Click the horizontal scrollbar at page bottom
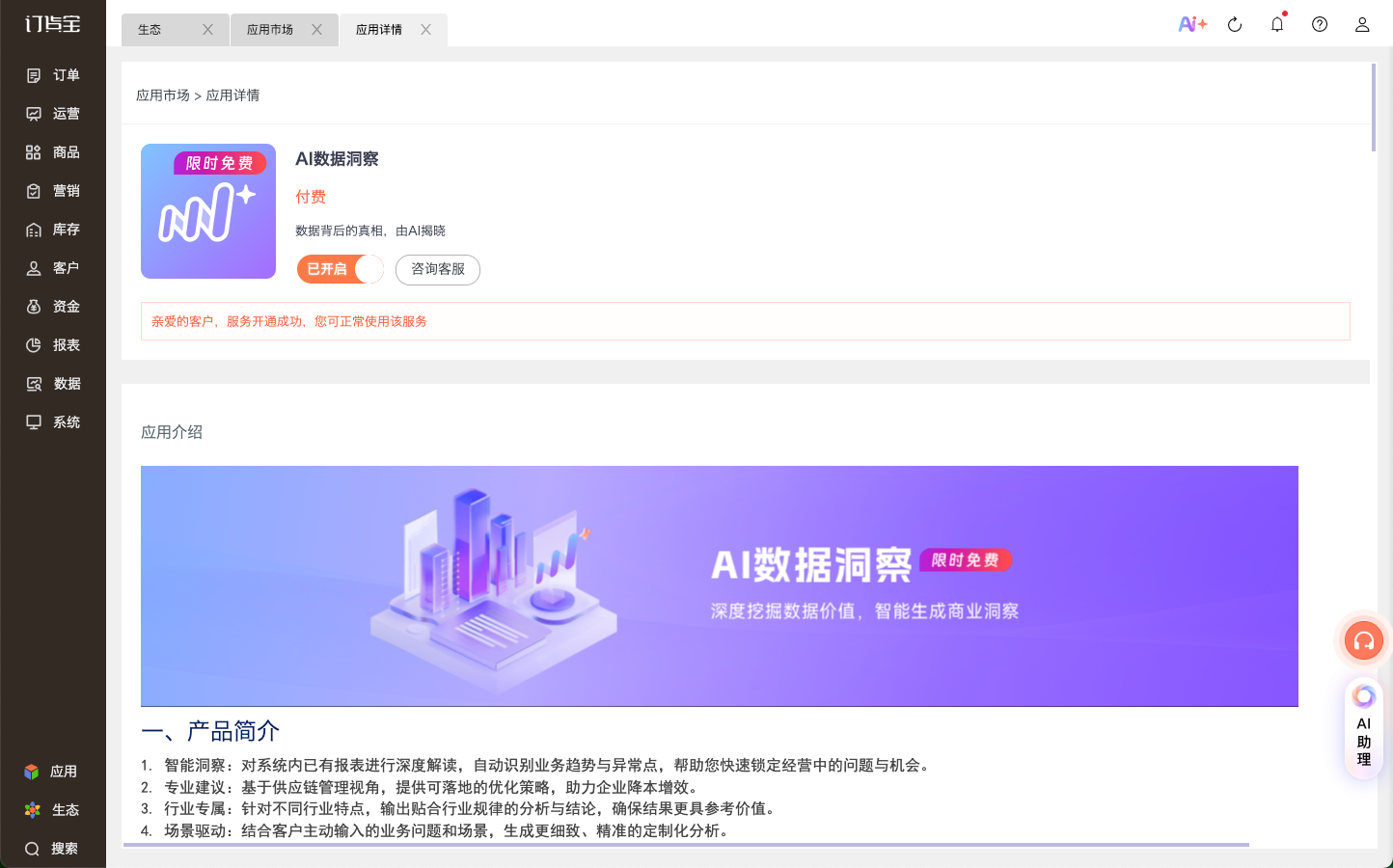Image resolution: width=1393 pixels, height=868 pixels. click(x=685, y=845)
